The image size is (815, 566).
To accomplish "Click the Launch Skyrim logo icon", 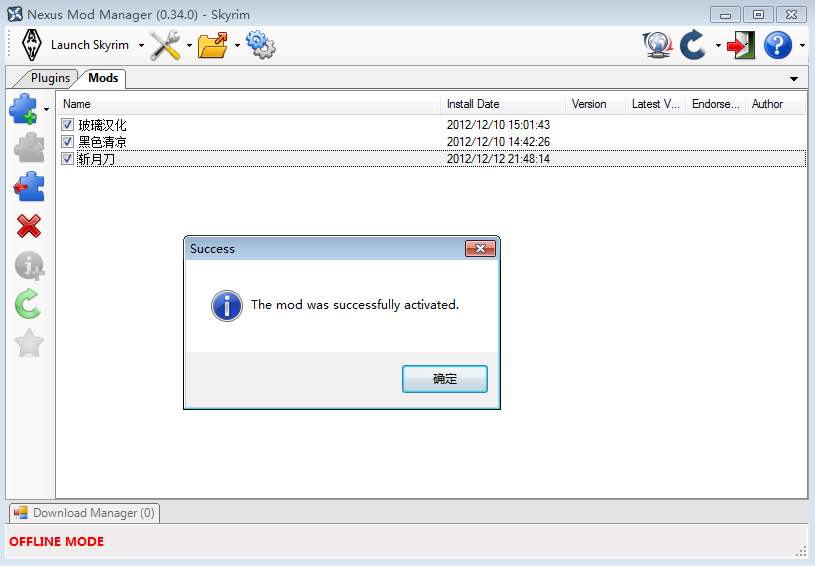I will coord(32,45).
